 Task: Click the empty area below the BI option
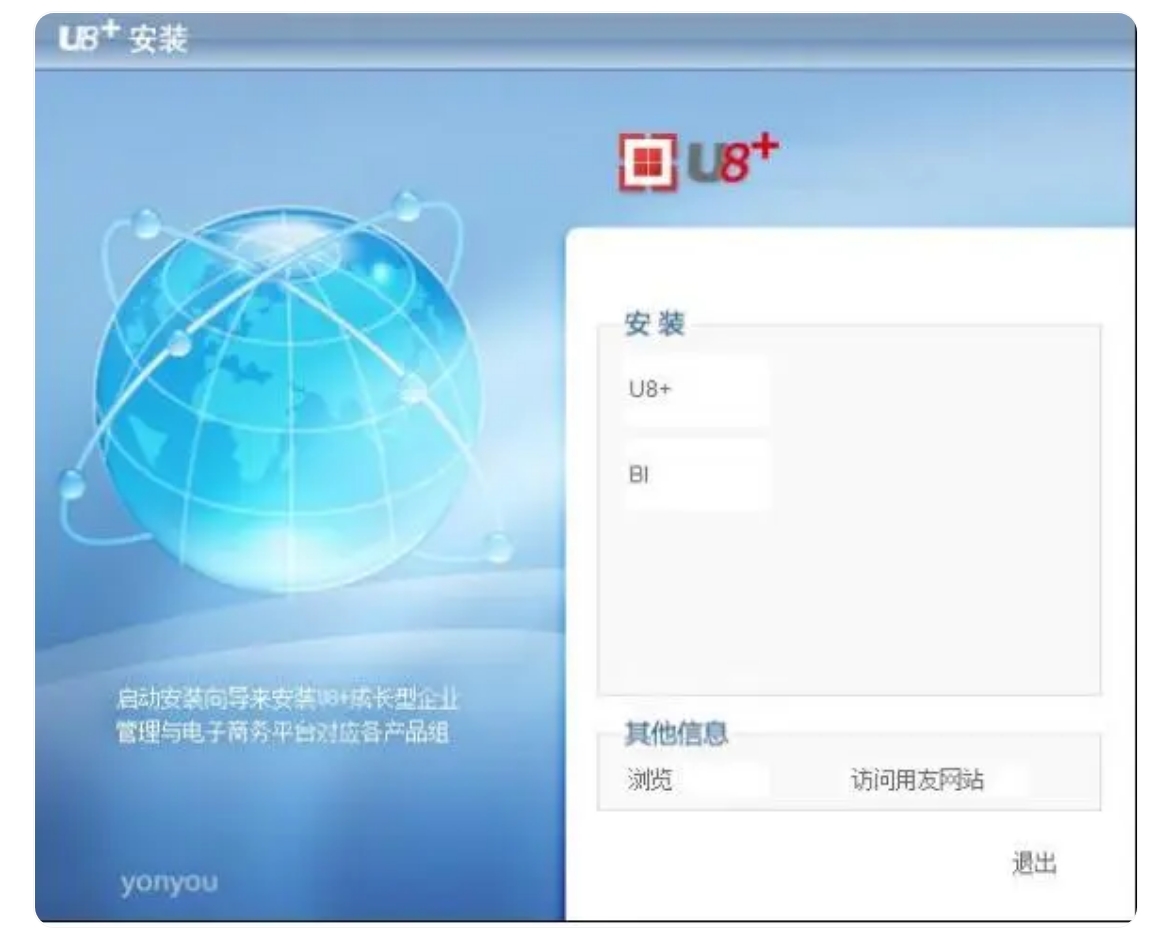tap(849, 600)
